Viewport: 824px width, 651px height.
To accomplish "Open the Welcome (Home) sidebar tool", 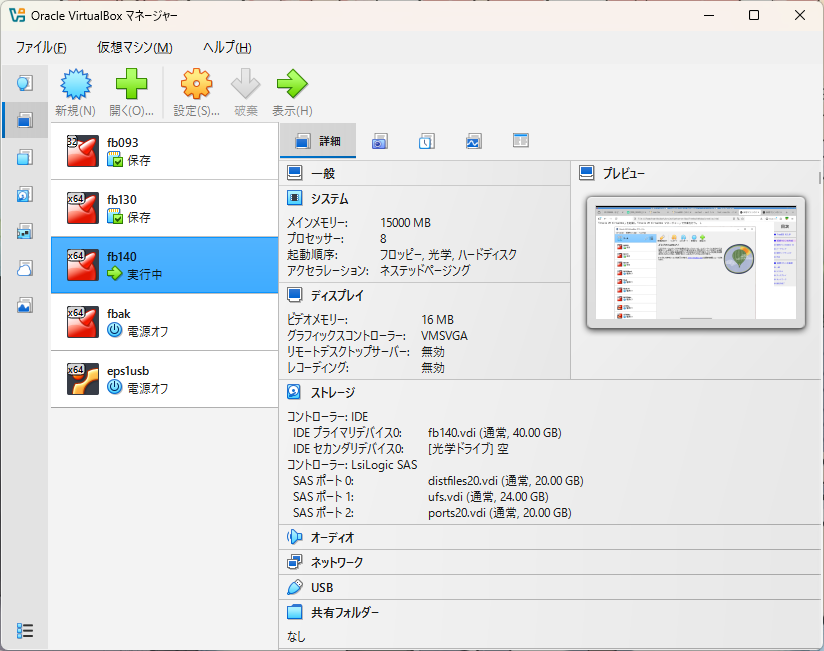I will [25, 83].
